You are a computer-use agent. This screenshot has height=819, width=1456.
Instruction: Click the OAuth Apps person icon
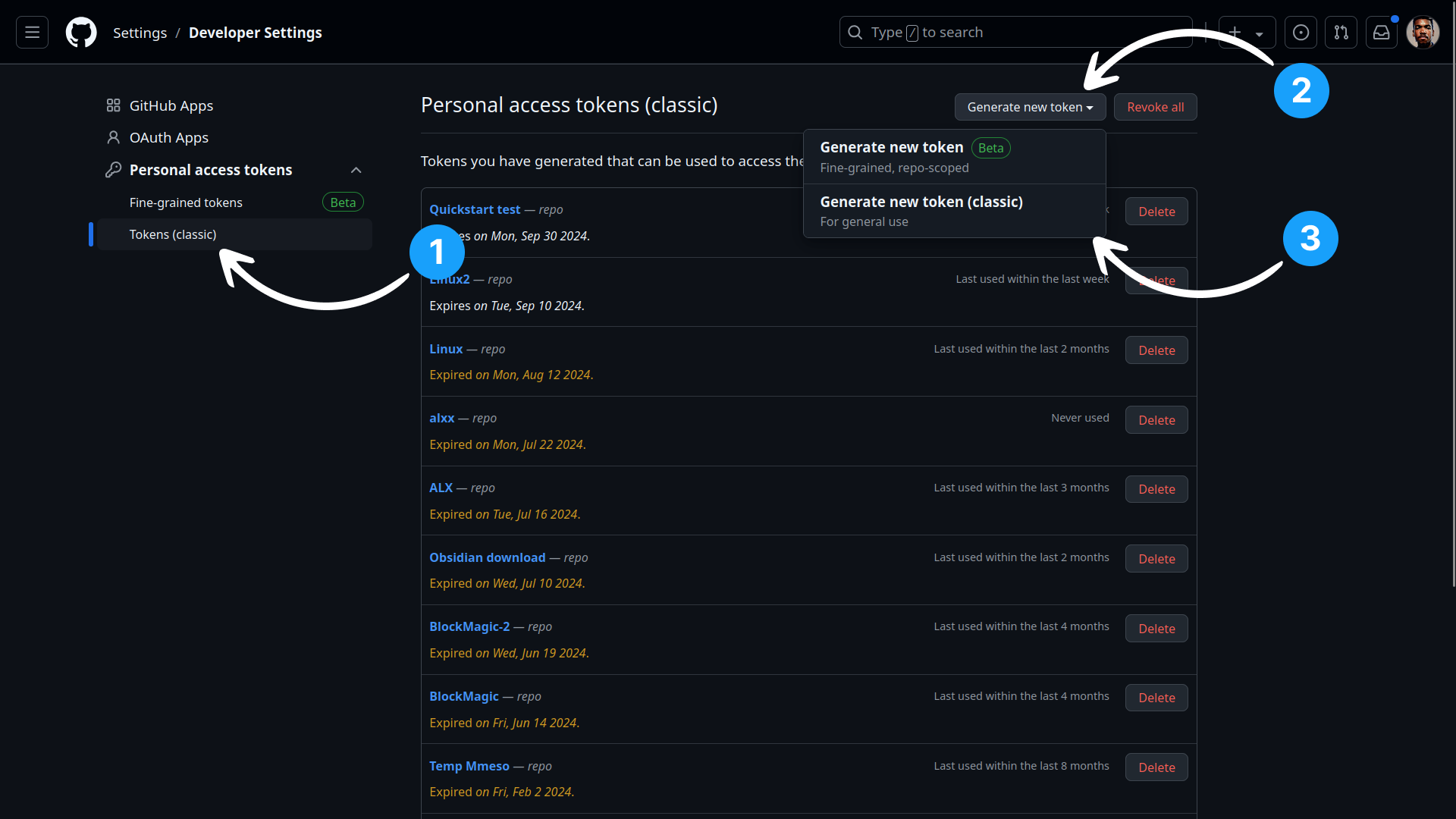tap(113, 137)
